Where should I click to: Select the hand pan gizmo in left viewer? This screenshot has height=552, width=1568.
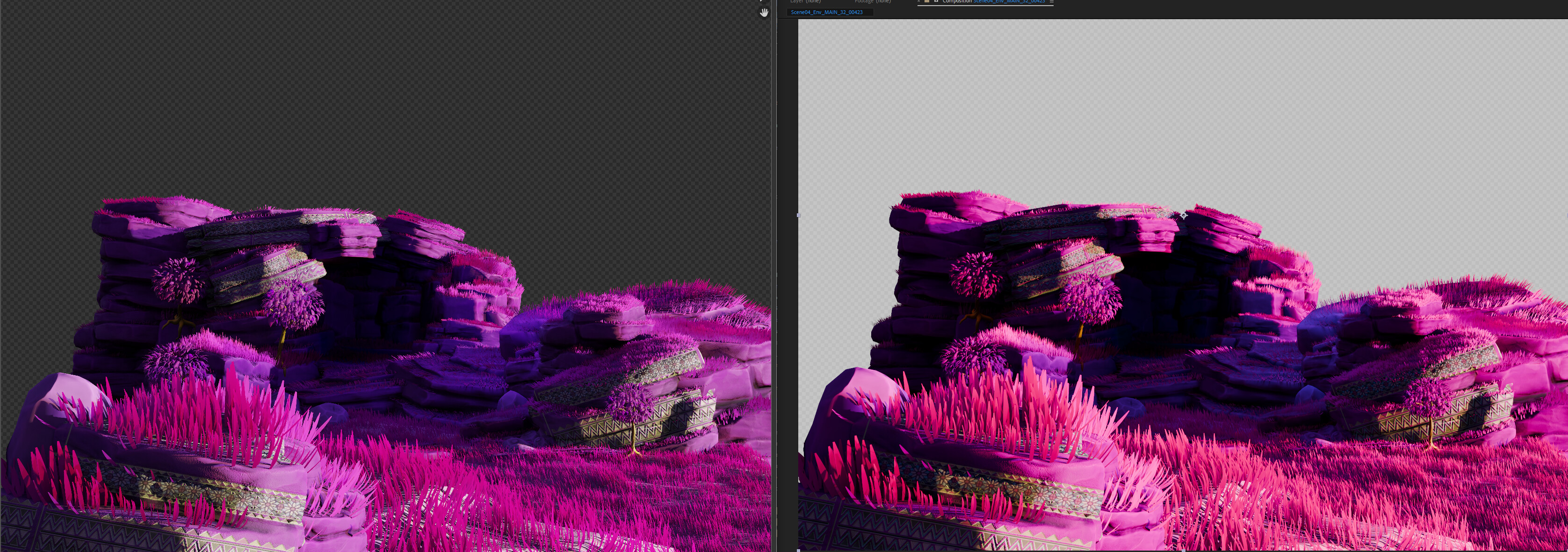(764, 12)
